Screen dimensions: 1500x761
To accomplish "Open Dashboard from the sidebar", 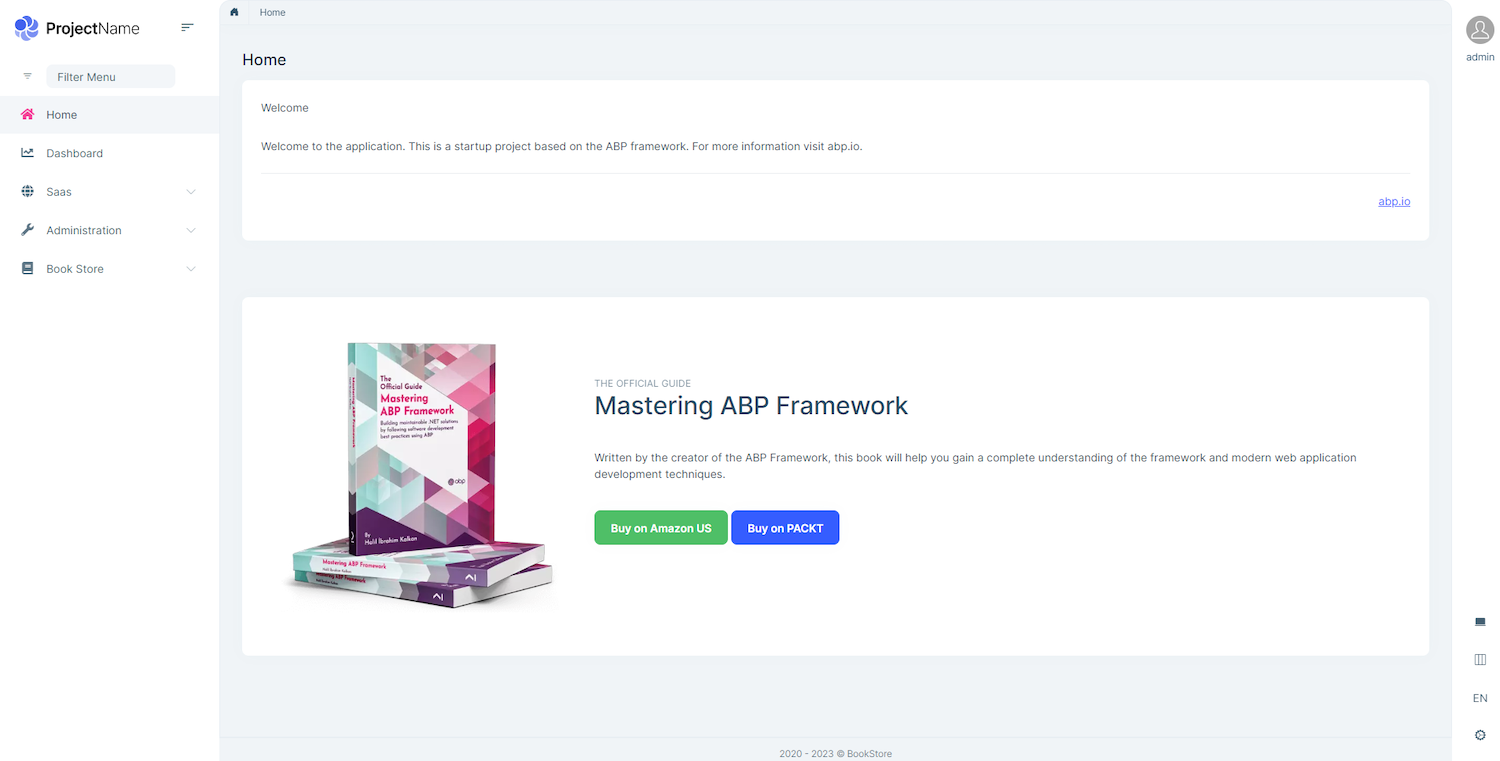I will coord(110,153).
